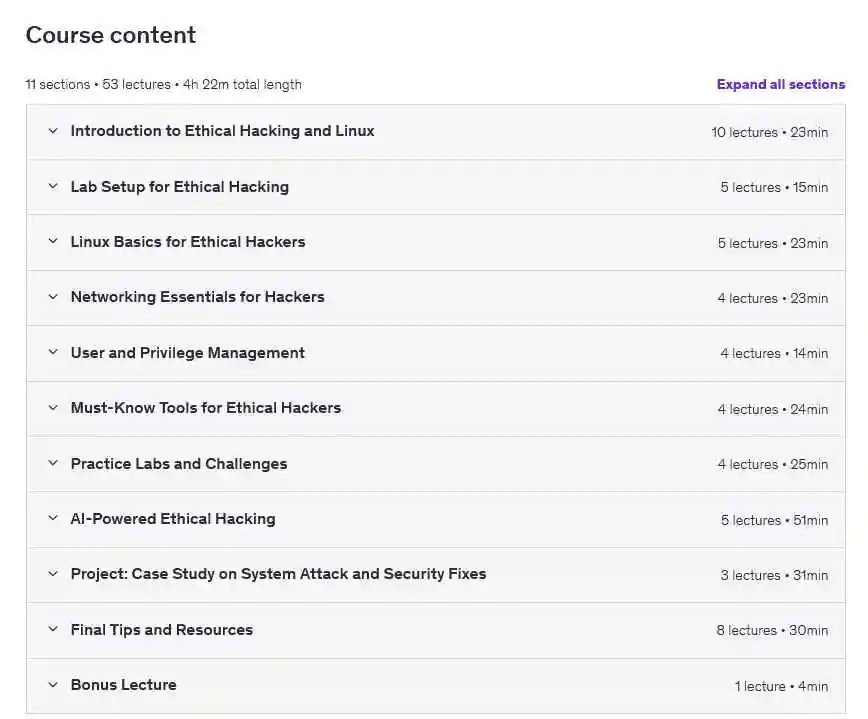The image size is (868, 719).
Task: Click chevron beside Lab Setup for Ethical Hacking
Action: point(53,186)
